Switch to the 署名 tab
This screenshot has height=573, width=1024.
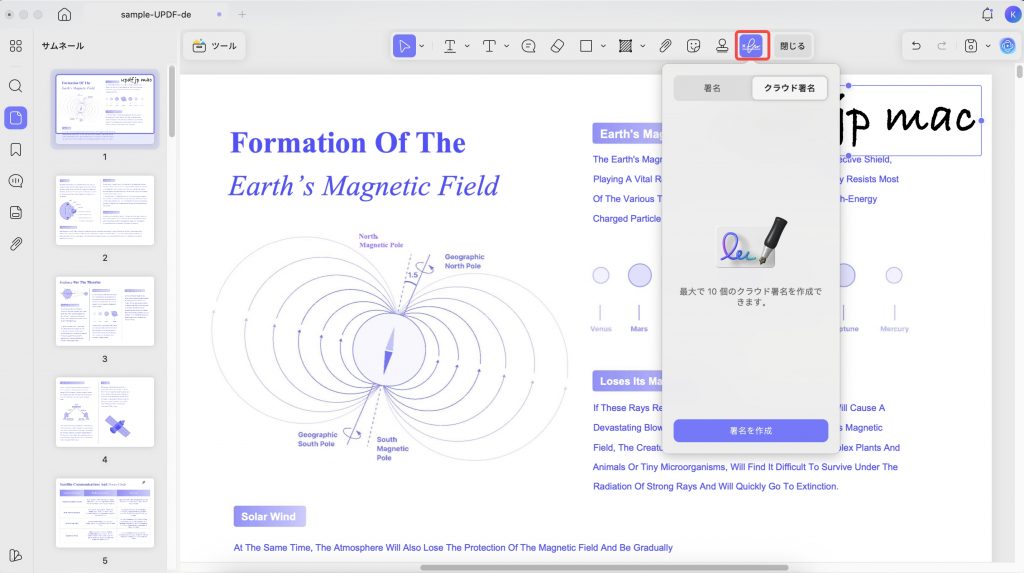pyautogui.click(x=712, y=88)
